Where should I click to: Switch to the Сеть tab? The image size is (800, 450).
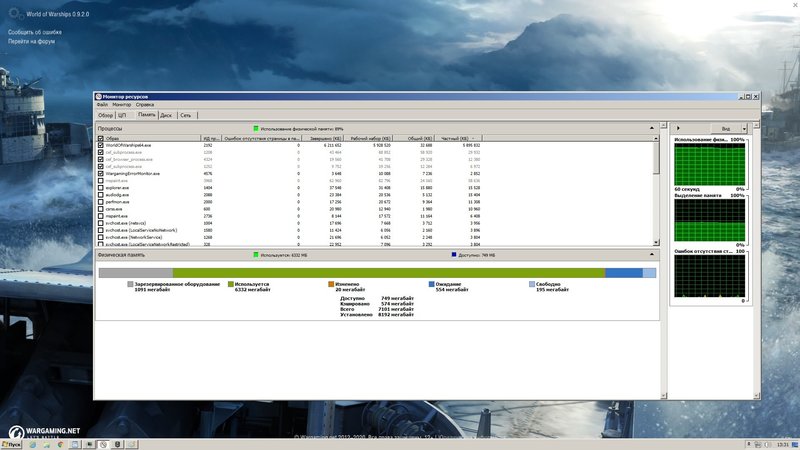pos(186,115)
